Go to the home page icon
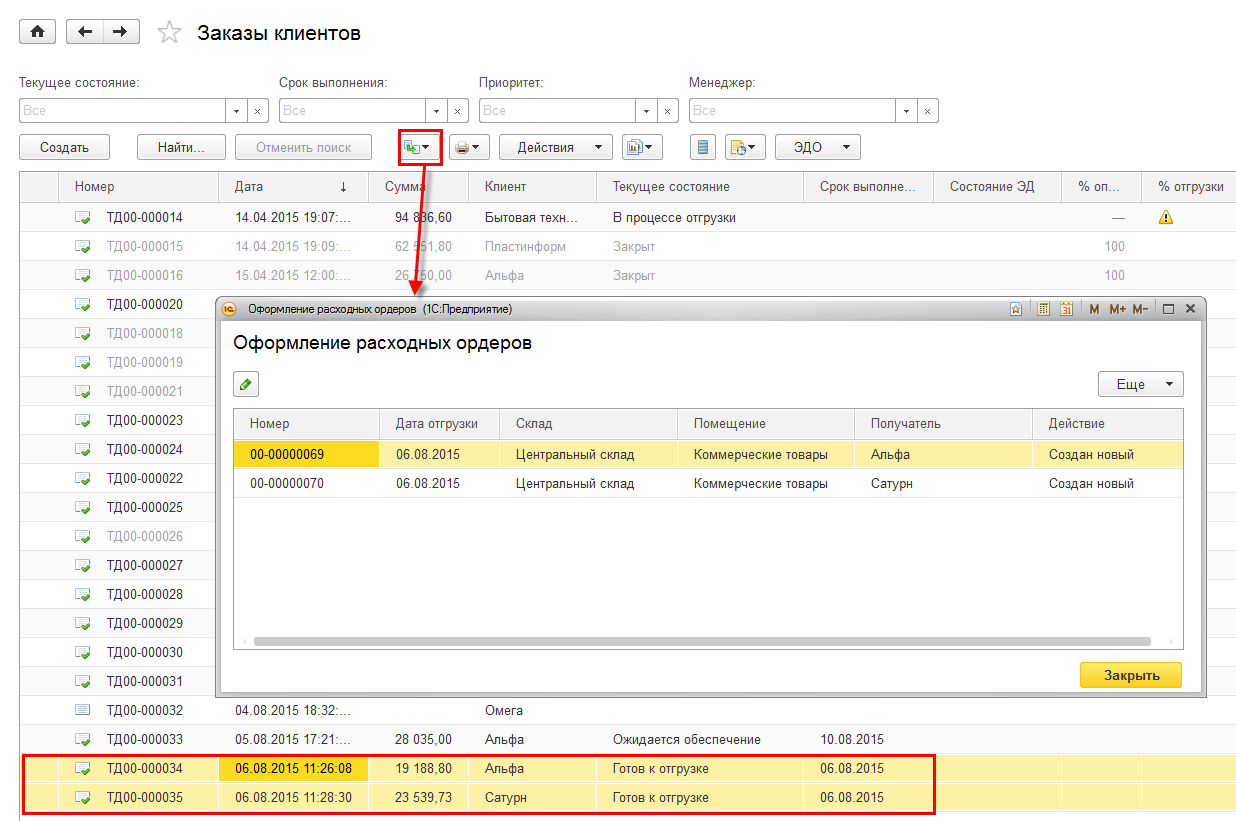The image size is (1236, 821). [38, 32]
